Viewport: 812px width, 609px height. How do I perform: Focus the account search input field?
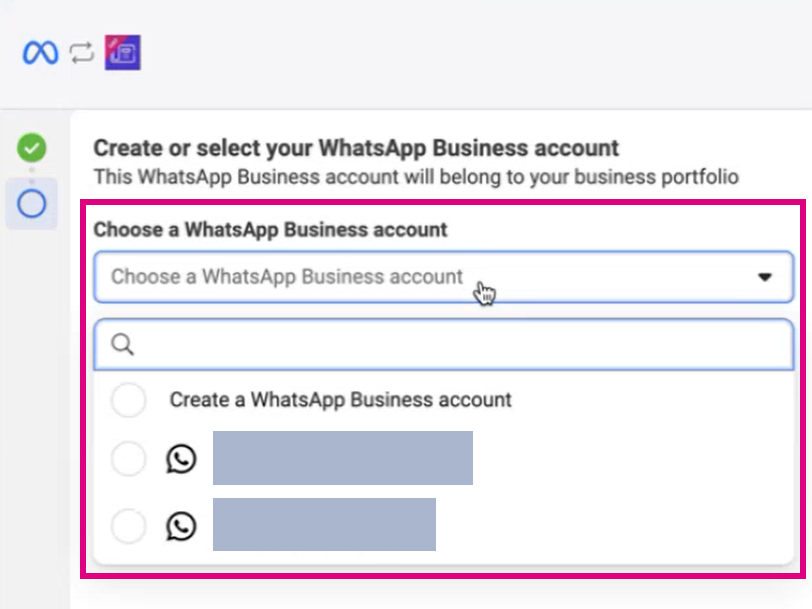click(460, 345)
